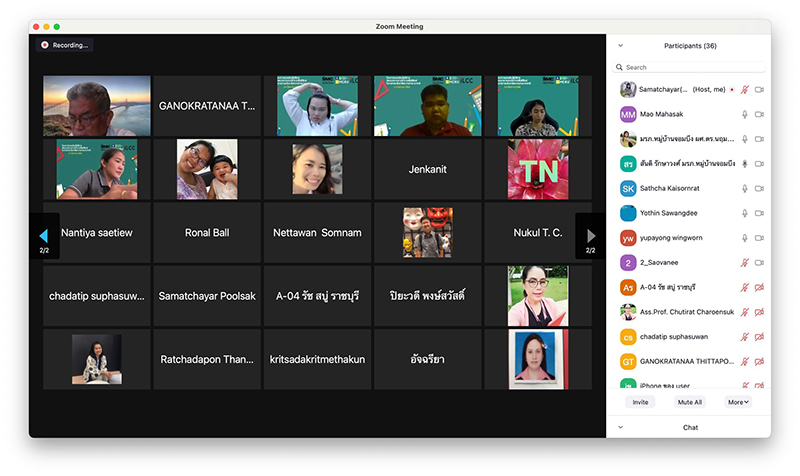Select the Nettawan Somnam tile
The width and height of the screenshot is (800, 476).
tap(317, 233)
